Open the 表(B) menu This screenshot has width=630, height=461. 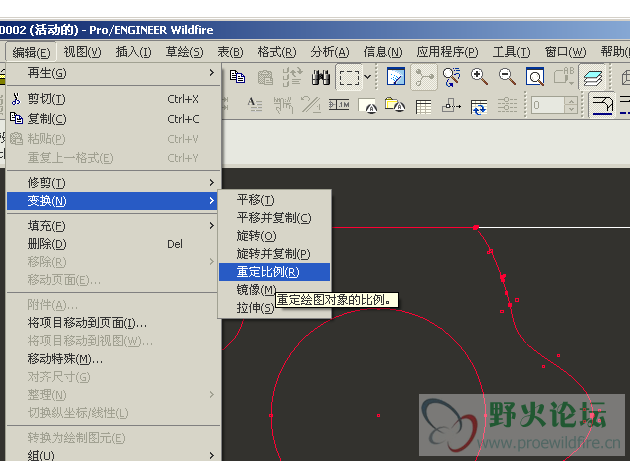click(230, 52)
